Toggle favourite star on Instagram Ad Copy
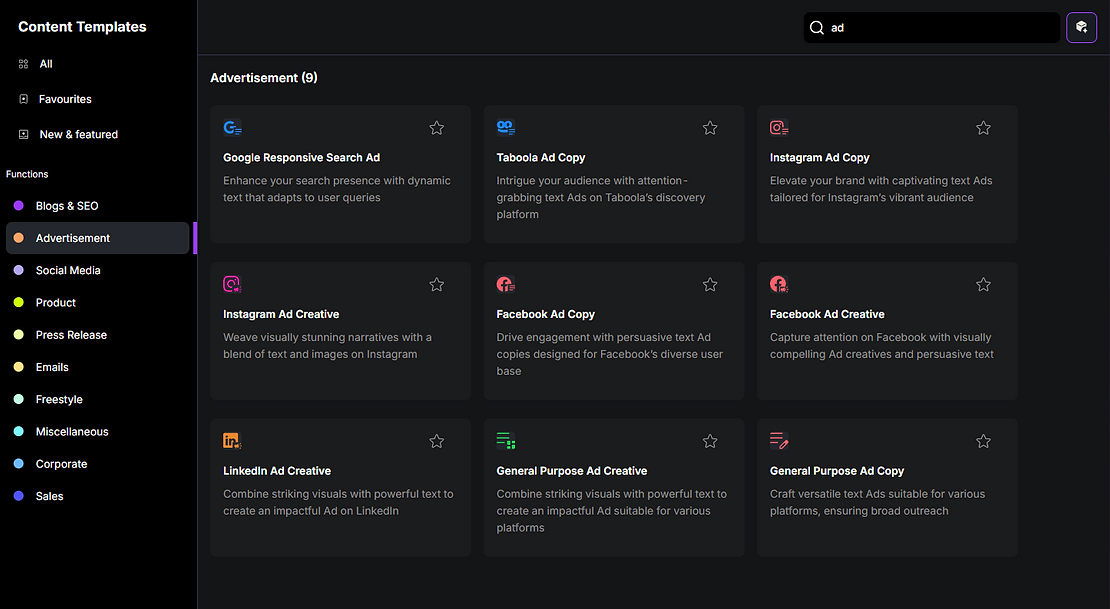 coord(983,127)
